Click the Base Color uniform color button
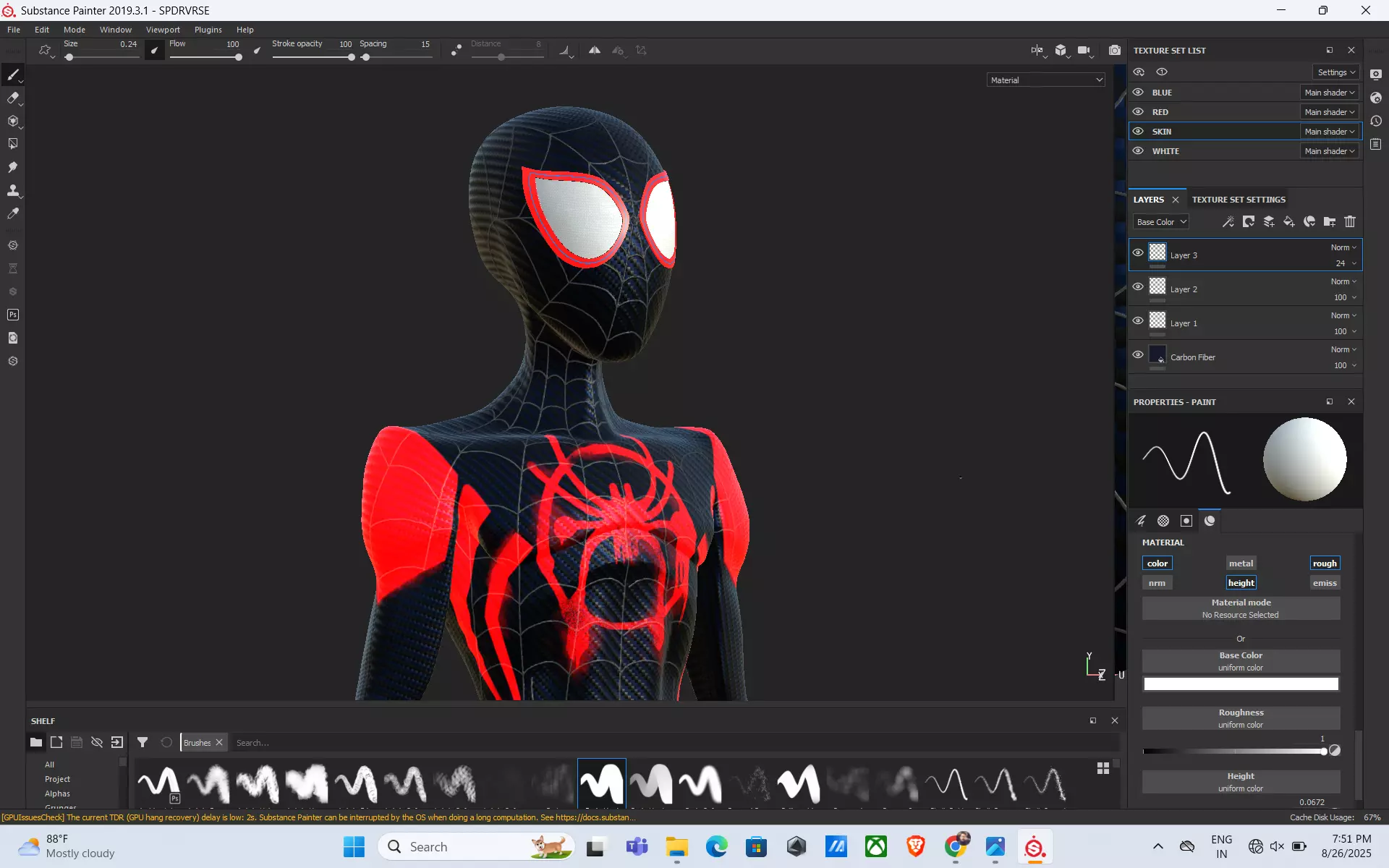Screen dimensions: 1389x868 point(1241,661)
